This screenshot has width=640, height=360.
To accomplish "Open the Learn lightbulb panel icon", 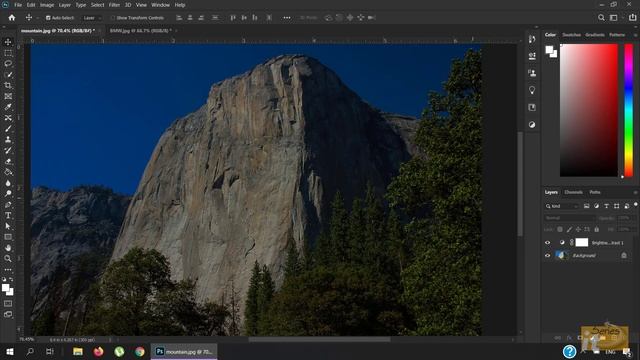I will (x=532, y=90).
